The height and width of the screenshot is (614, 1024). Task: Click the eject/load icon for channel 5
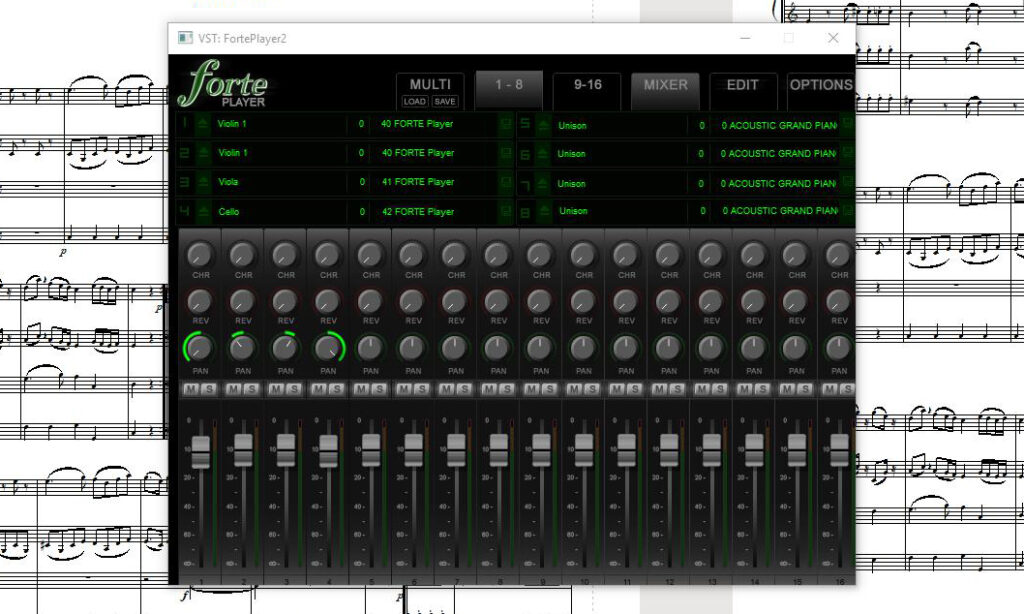543,125
